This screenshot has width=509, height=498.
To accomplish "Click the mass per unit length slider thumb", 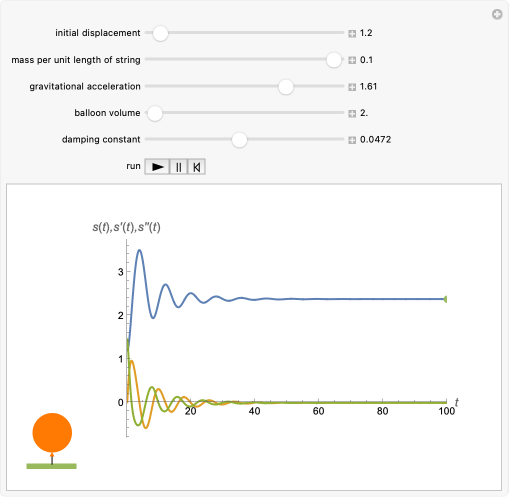I will (x=334, y=60).
